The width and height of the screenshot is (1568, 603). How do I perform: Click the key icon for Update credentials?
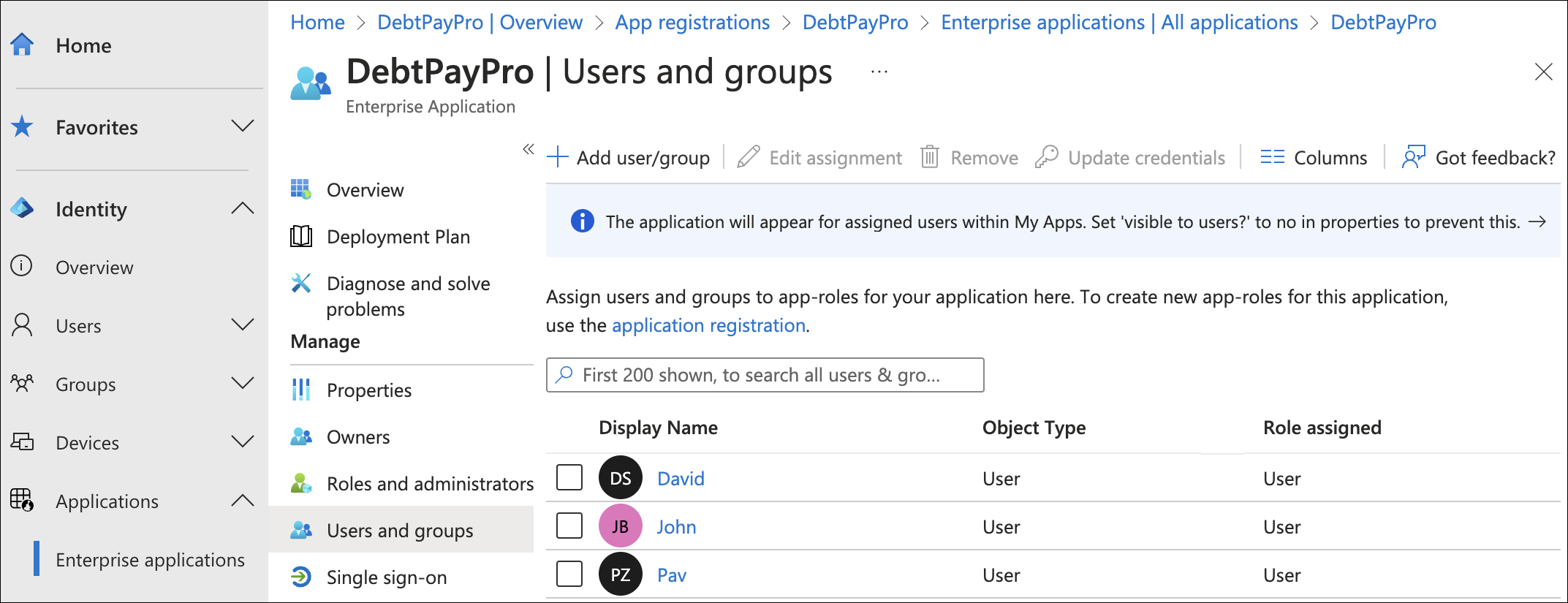(x=1047, y=157)
